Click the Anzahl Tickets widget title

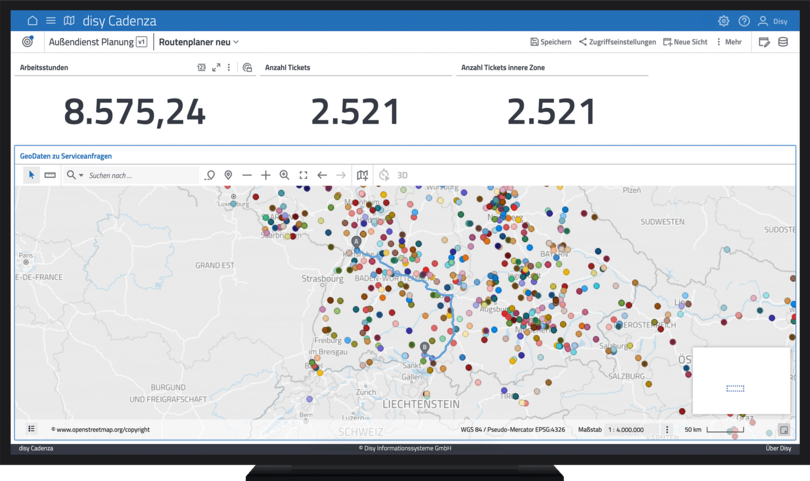[288, 67]
